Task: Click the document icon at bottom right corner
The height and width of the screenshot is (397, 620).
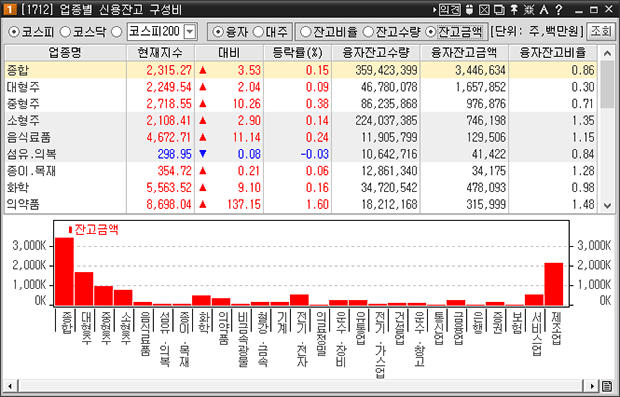Action: [607, 386]
